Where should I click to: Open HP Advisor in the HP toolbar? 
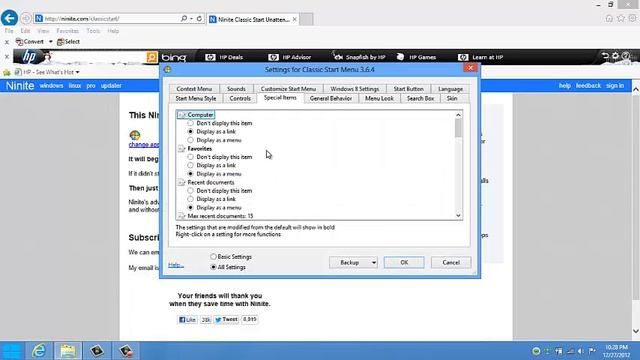290,57
